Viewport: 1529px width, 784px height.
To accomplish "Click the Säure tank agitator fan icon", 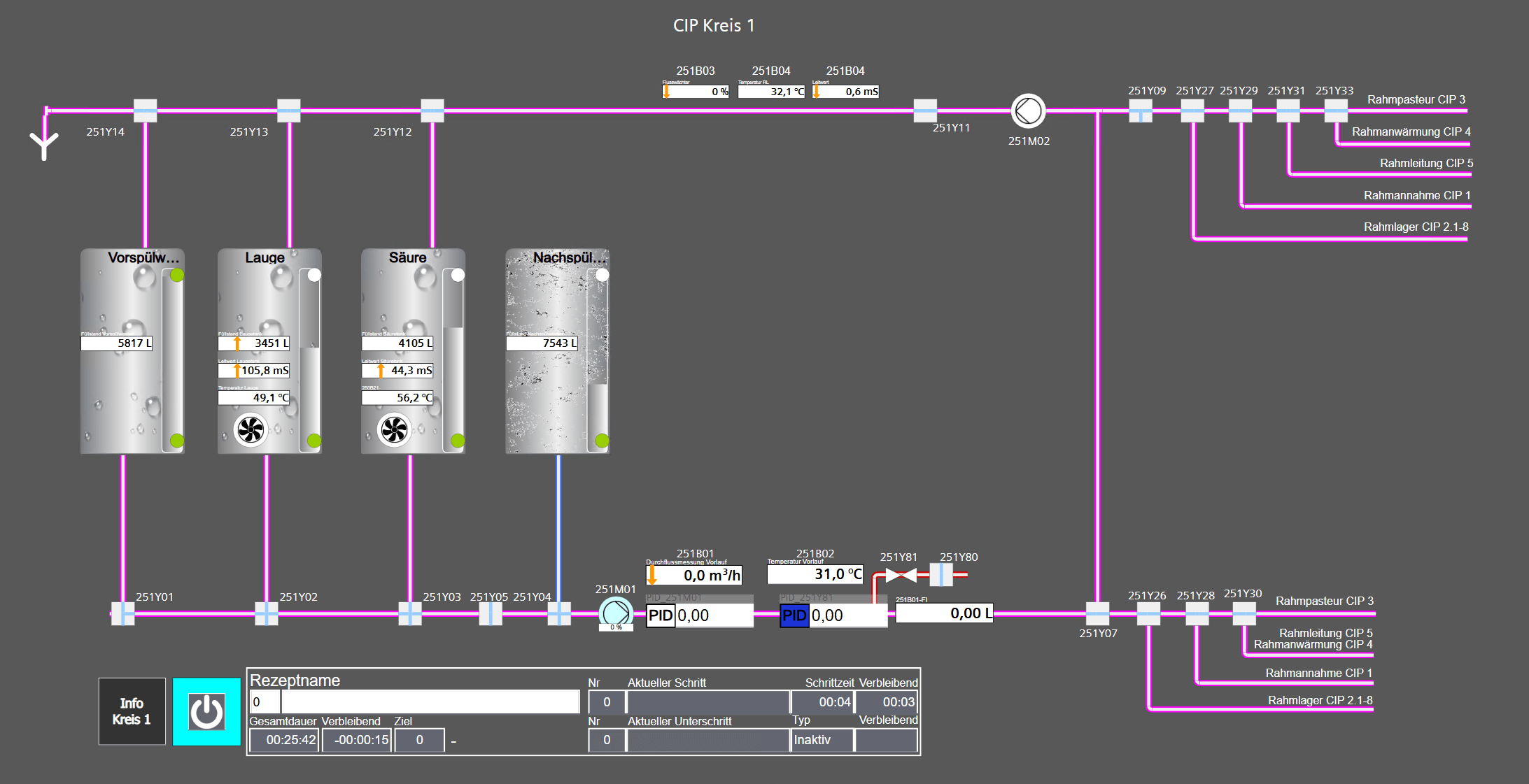I will [395, 429].
